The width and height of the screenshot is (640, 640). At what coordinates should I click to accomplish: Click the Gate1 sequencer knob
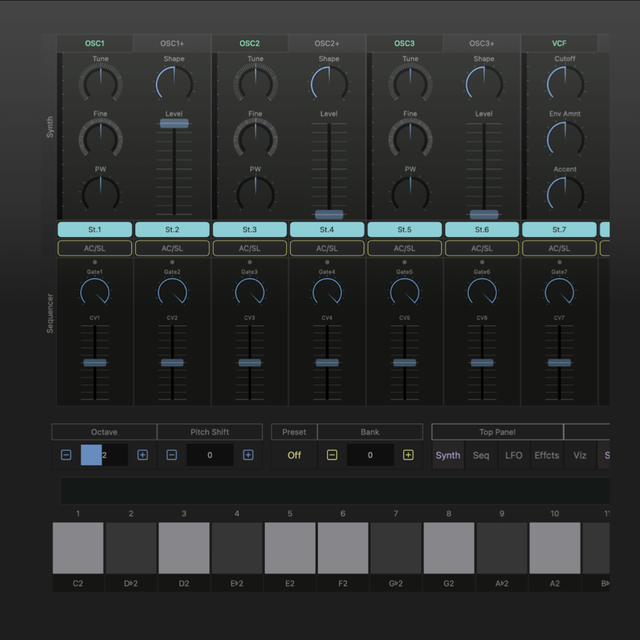(95, 293)
